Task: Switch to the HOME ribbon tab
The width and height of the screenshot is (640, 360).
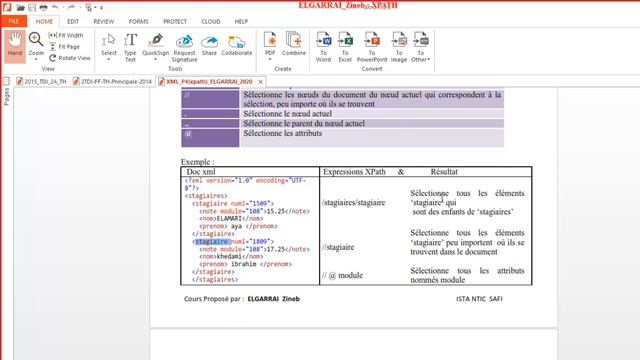Action: pyautogui.click(x=44, y=21)
